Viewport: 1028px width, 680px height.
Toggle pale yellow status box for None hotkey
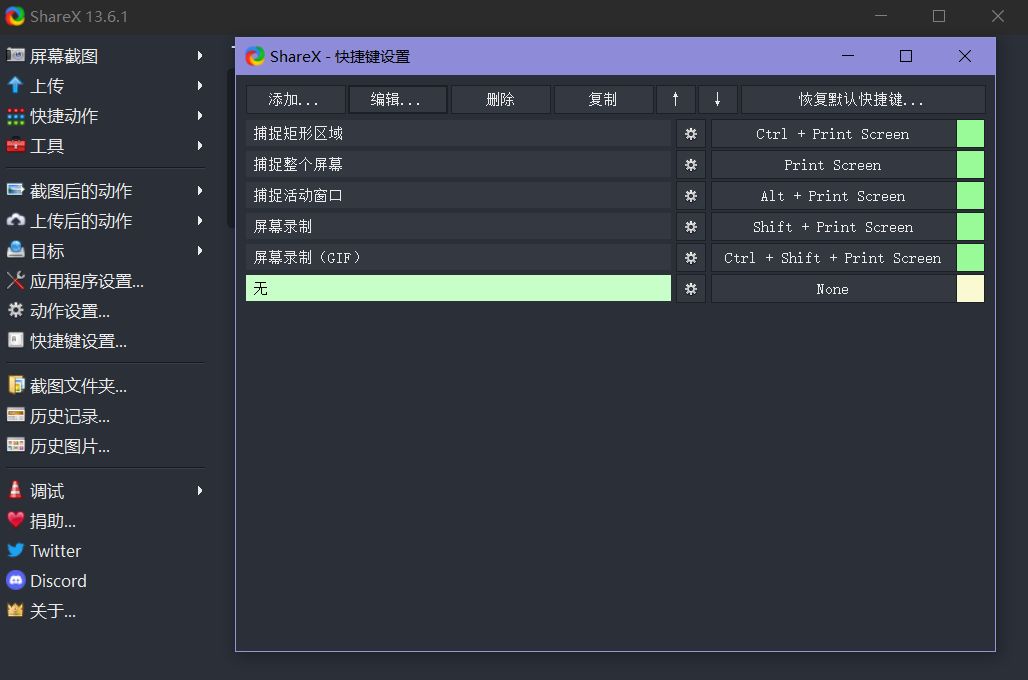pyautogui.click(x=970, y=289)
